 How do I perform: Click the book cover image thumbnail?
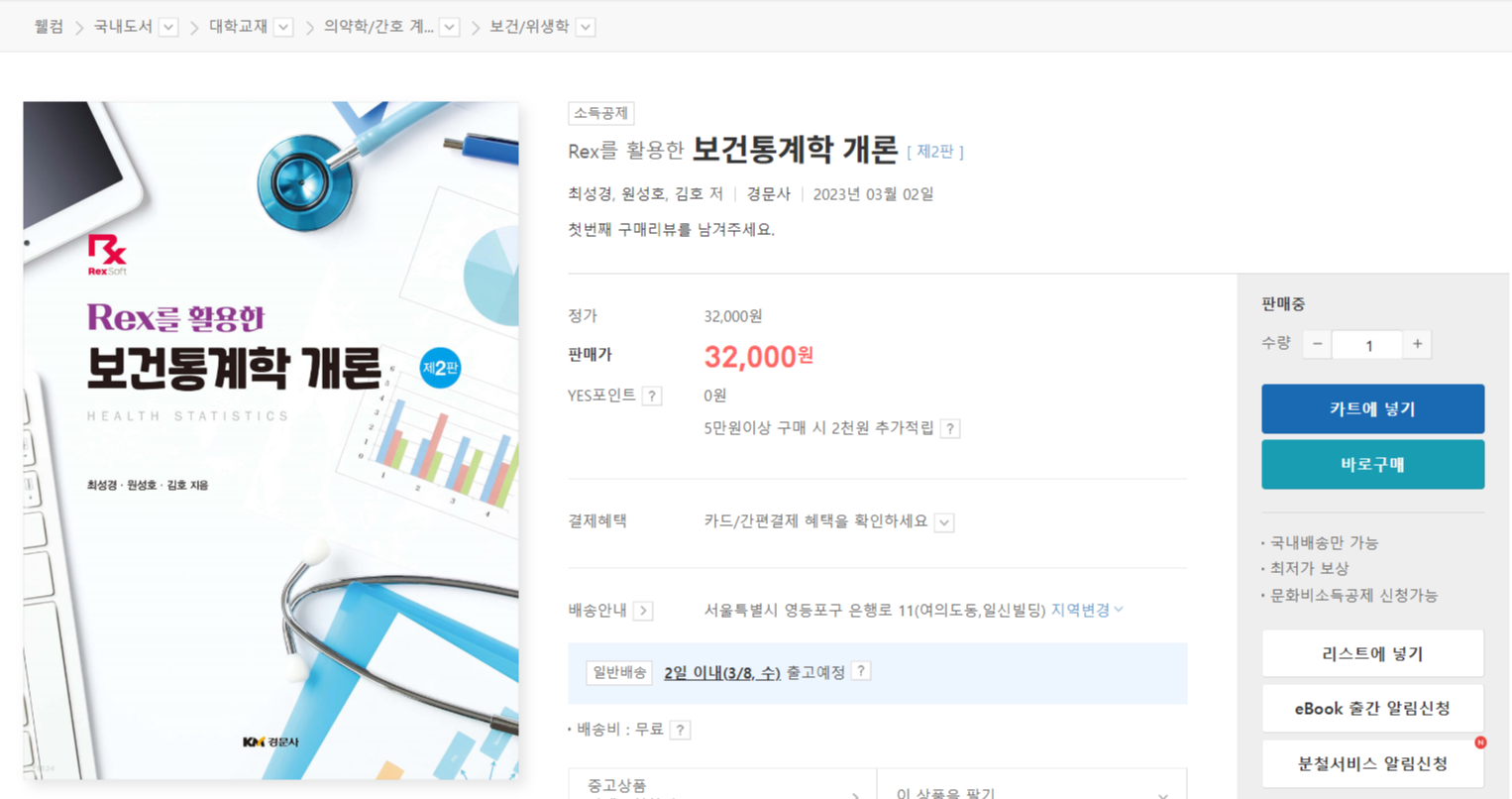click(x=270, y=440)
